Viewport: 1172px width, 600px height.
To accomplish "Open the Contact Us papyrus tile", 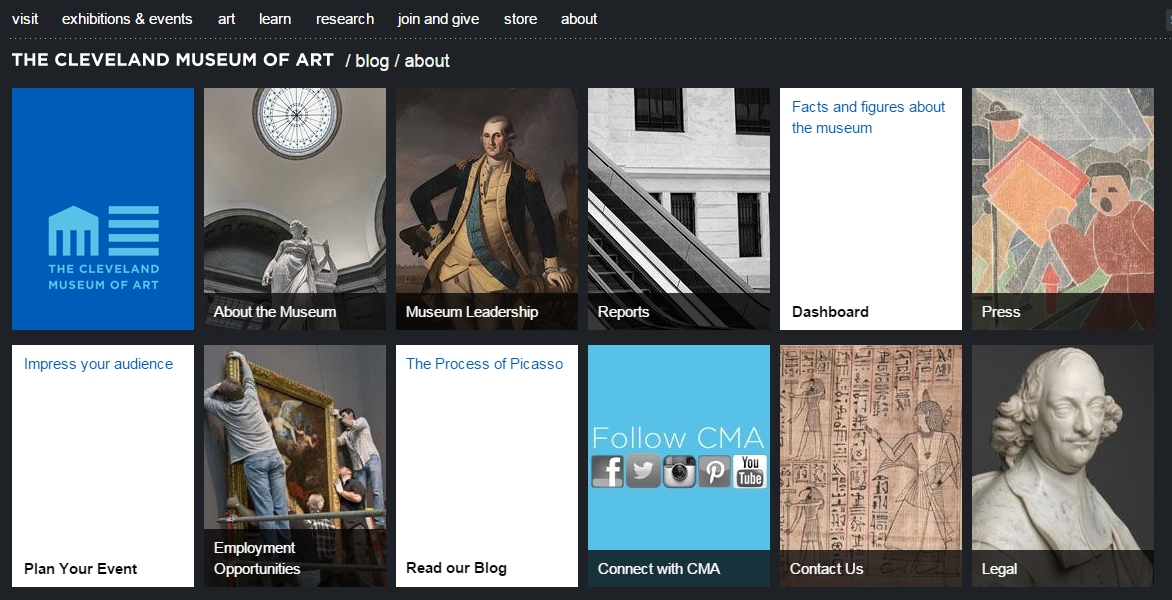I will coord(871,466).
